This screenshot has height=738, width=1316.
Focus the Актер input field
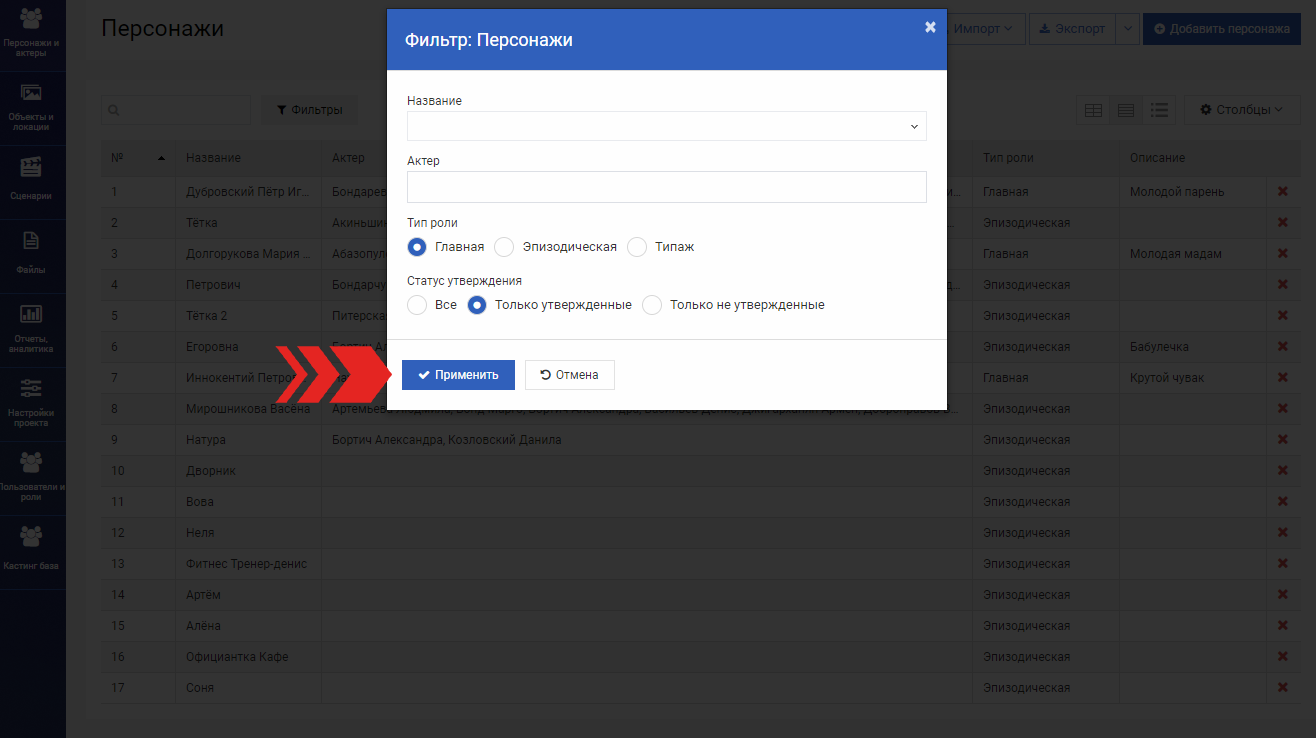667,187
